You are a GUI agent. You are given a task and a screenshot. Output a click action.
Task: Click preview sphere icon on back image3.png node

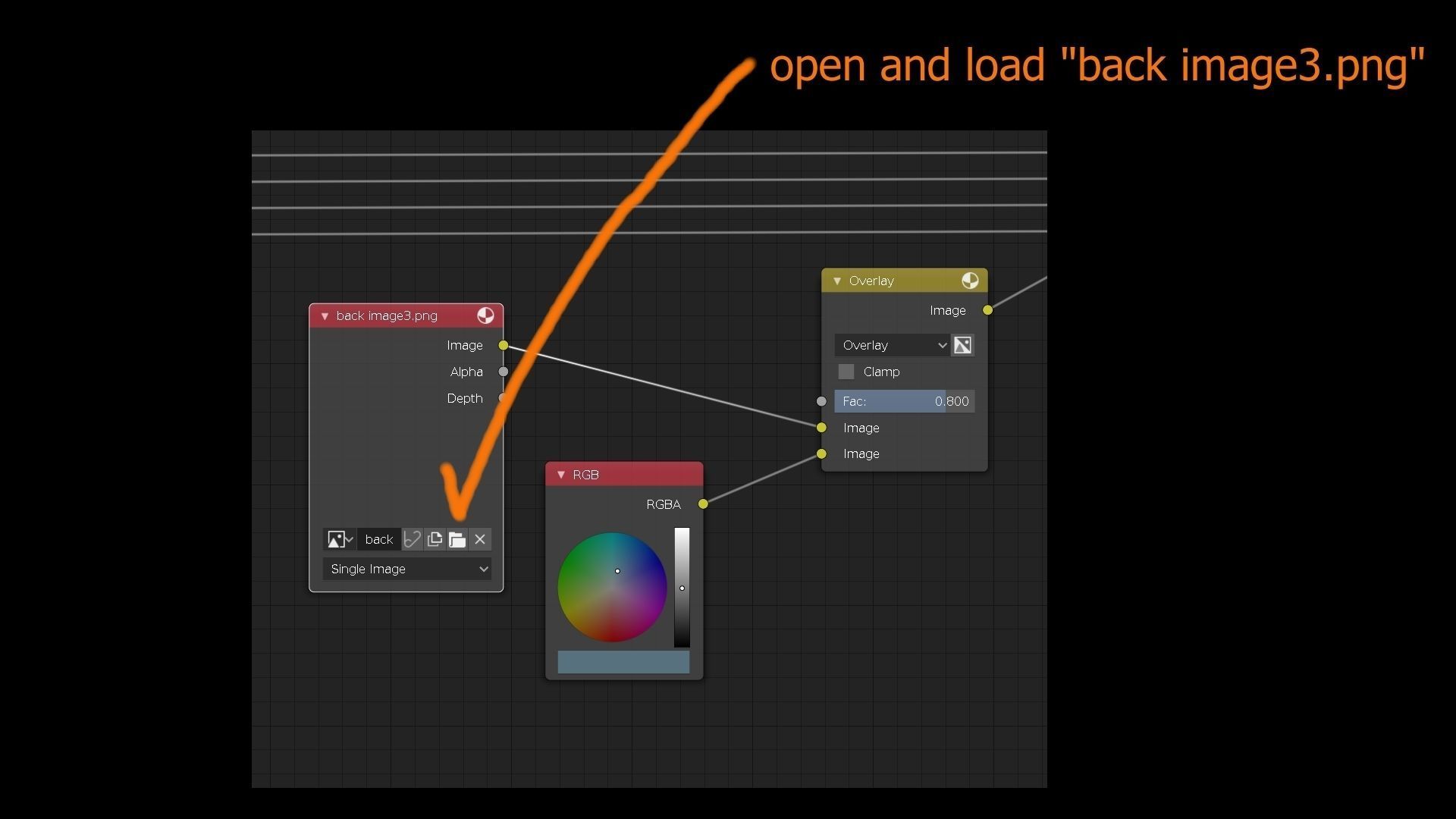pyautogui.click(x=485, y=316)
